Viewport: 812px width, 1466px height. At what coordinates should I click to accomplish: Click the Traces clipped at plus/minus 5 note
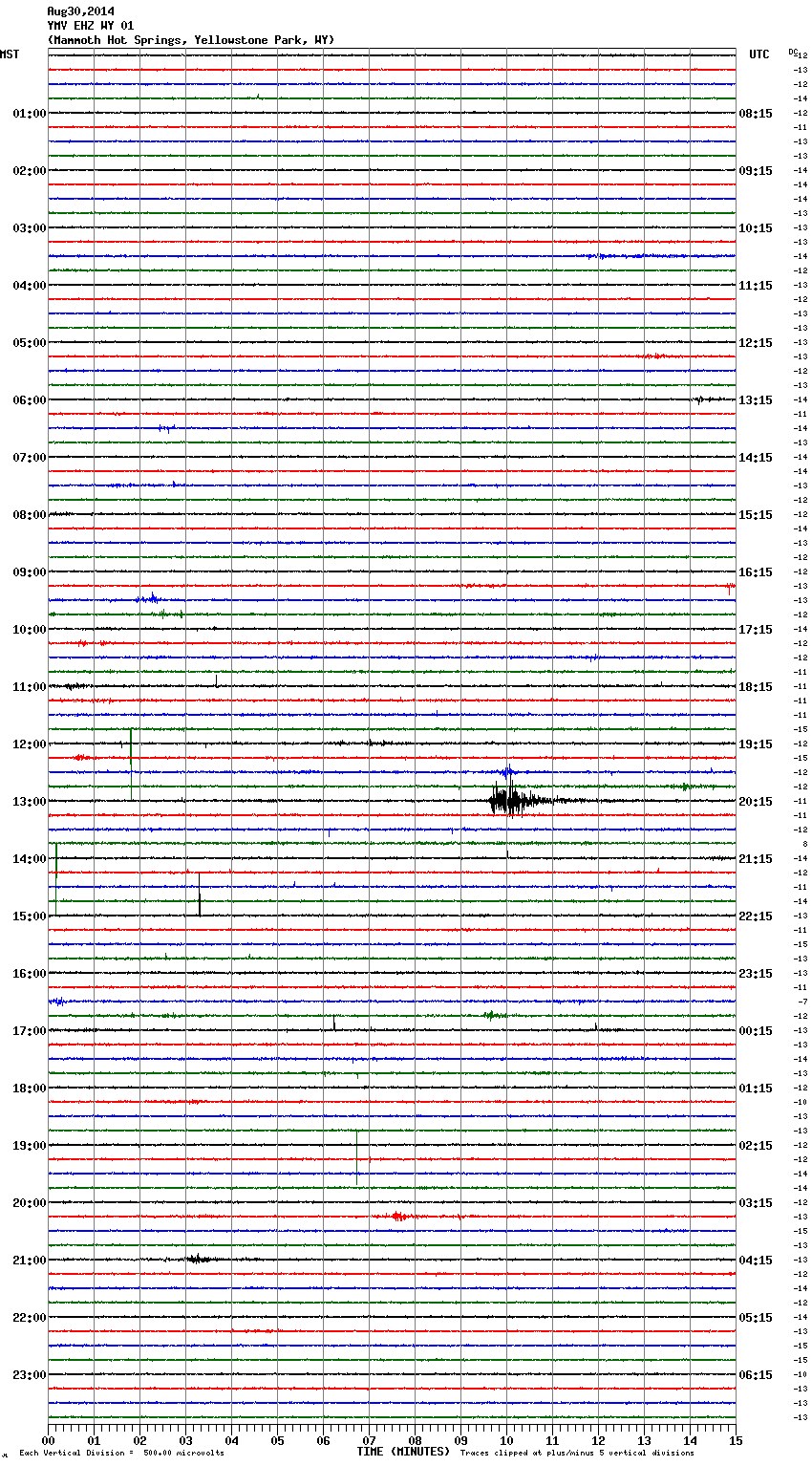pyautogui.click(x=577, y=1453)
